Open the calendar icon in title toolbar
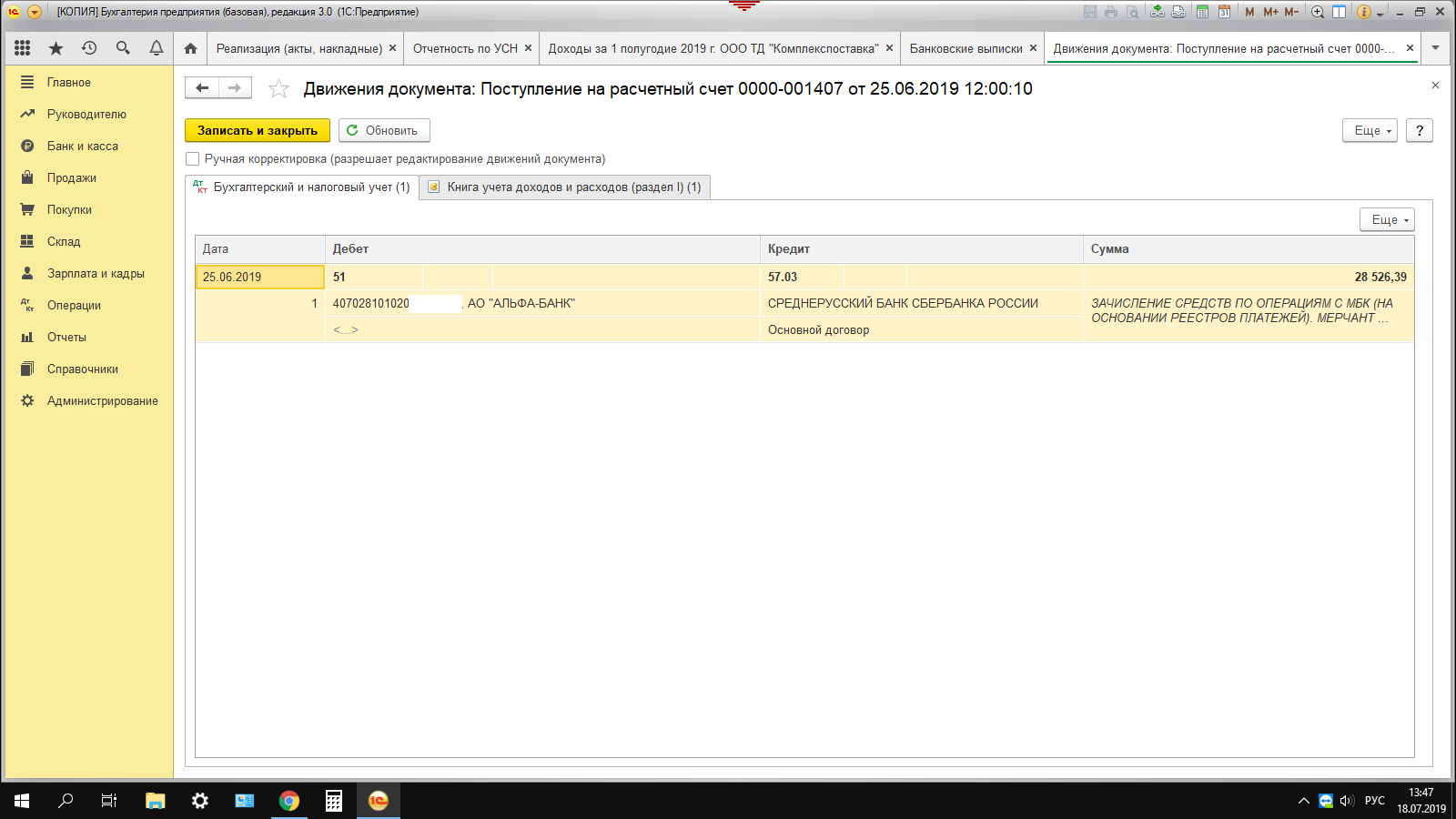 (1224, 12)
